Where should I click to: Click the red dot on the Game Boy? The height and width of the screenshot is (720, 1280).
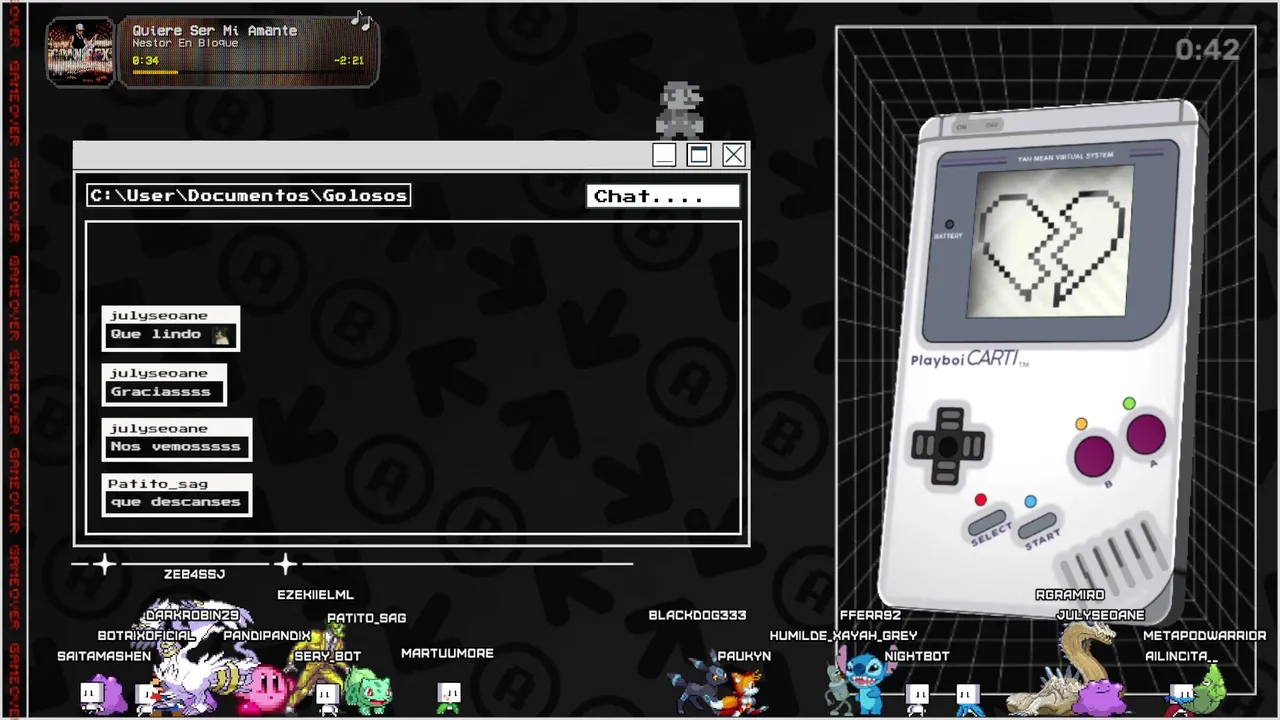point(980,500)
